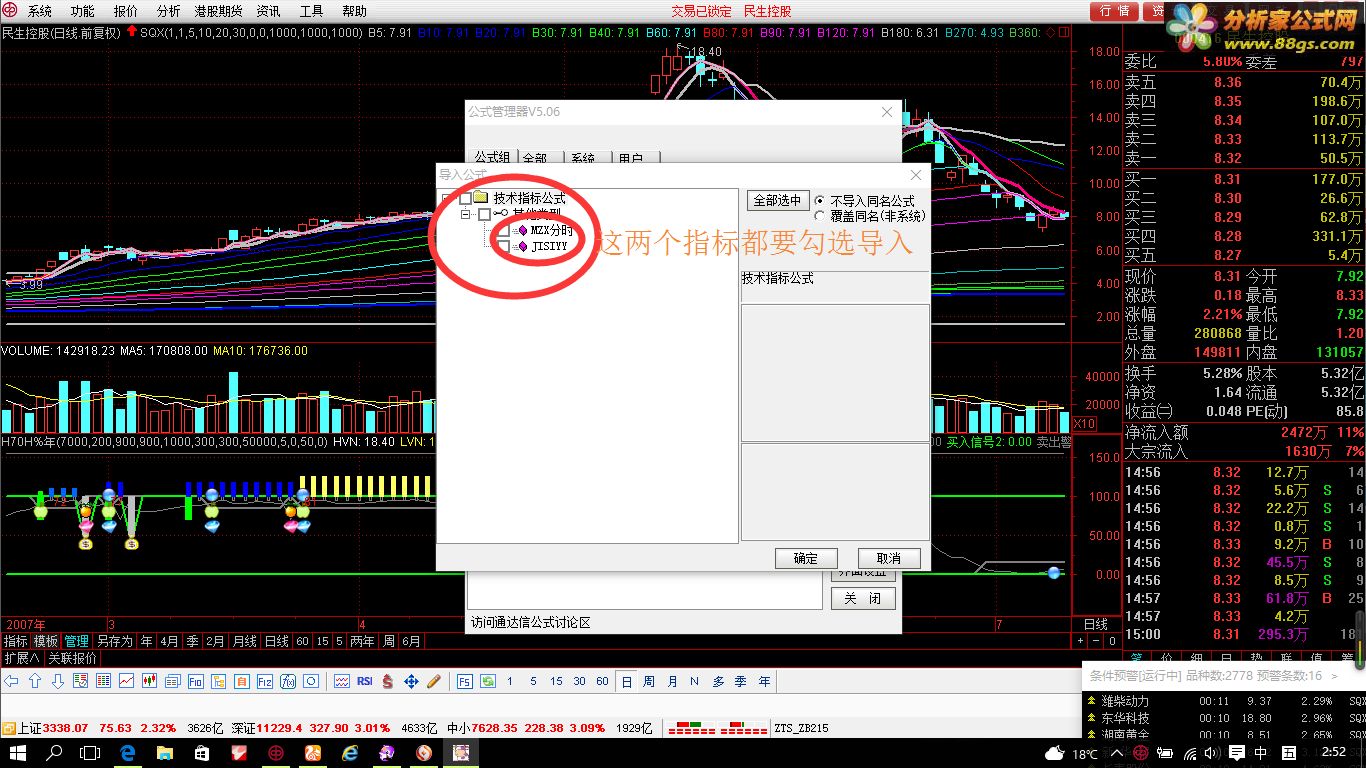Expand the 扩展∧ panel
The image size is (1366, 768).
click(20, 658)
